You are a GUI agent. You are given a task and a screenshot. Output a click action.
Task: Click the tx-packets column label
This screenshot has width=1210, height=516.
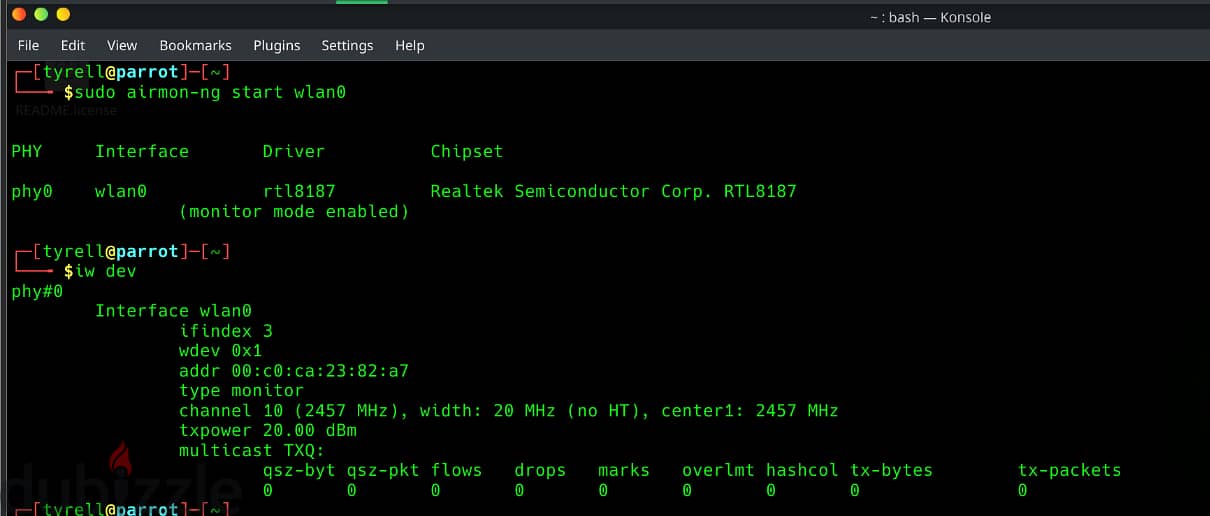[x=1070, y=470]
